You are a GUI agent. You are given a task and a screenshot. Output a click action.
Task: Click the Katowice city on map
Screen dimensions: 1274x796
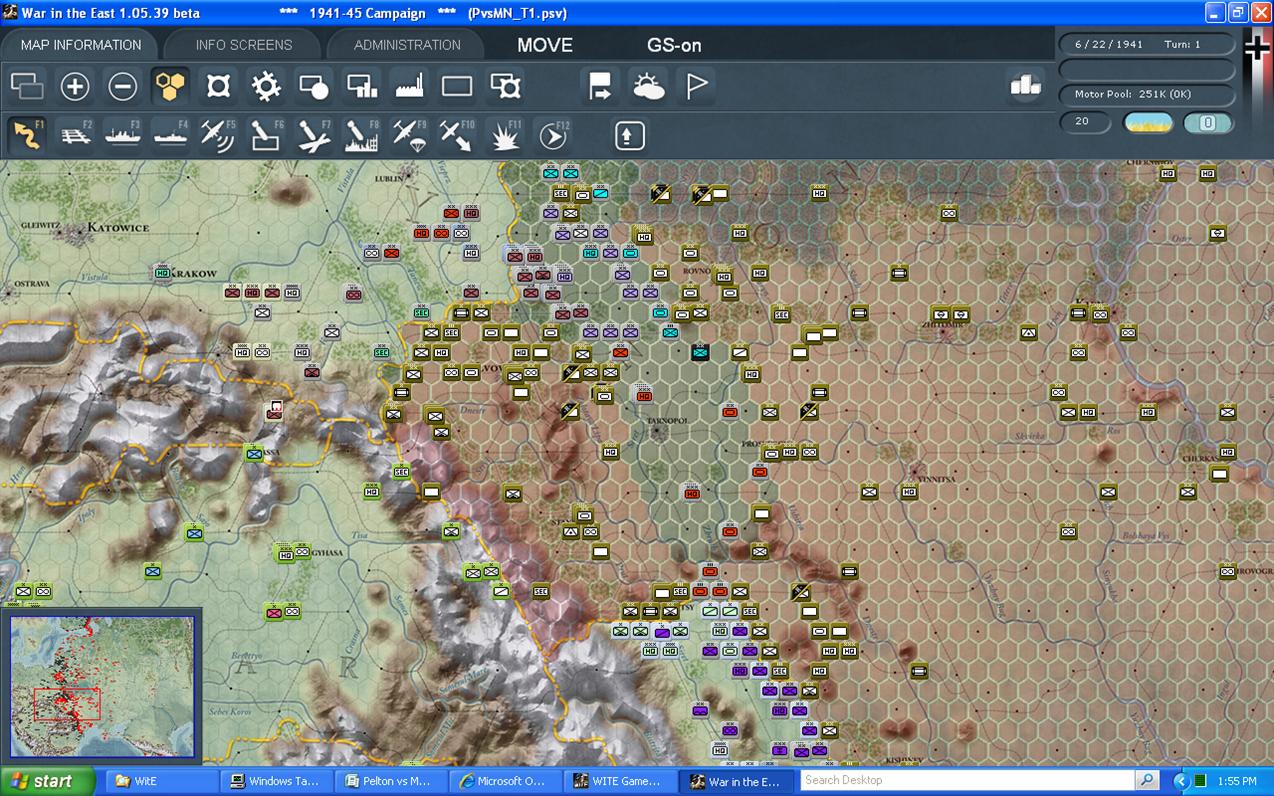point(117,229)
